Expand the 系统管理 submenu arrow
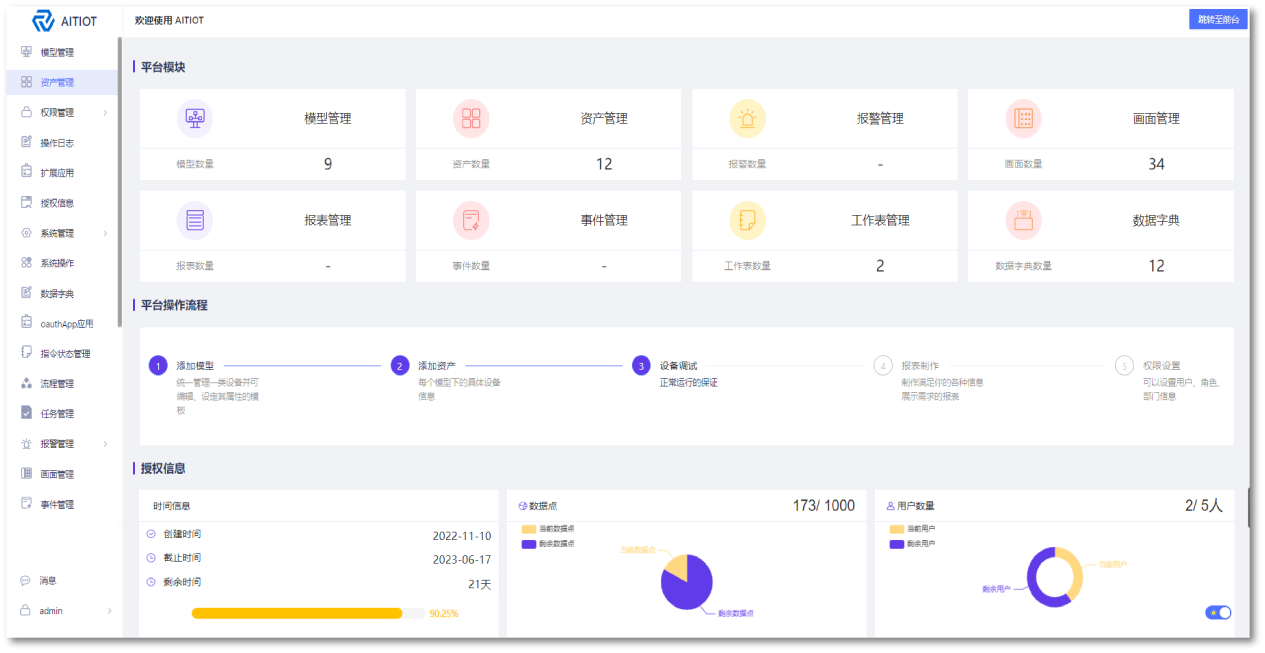 click(105, 233)
